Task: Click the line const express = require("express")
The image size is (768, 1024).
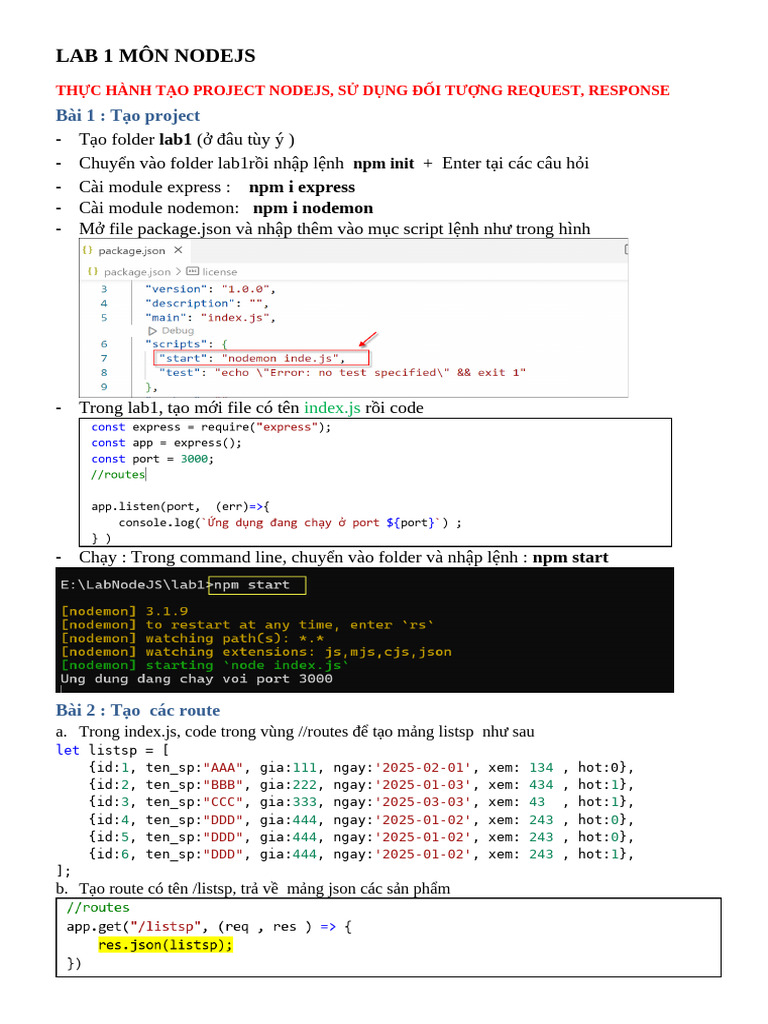Action: click(211, 427)
